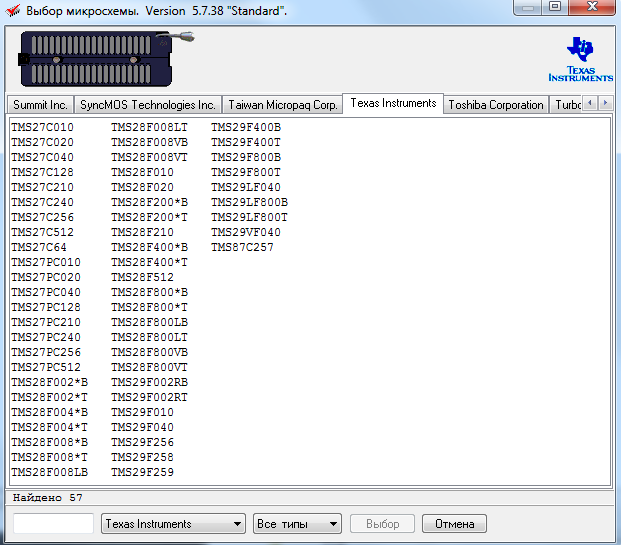621x545 pixels.
Task: Select chip TMS27PC512
Action: click(46, 367)
